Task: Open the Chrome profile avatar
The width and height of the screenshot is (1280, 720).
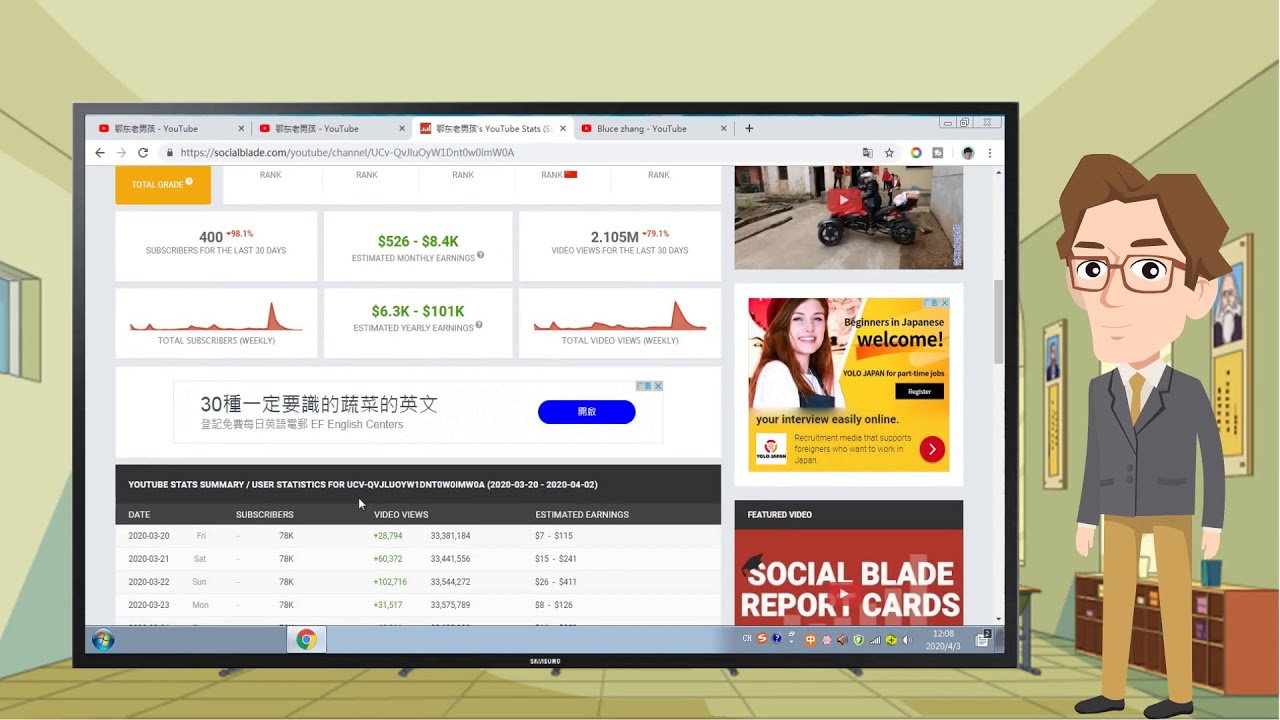Action: pyautogui.click(x=968, y=153)
